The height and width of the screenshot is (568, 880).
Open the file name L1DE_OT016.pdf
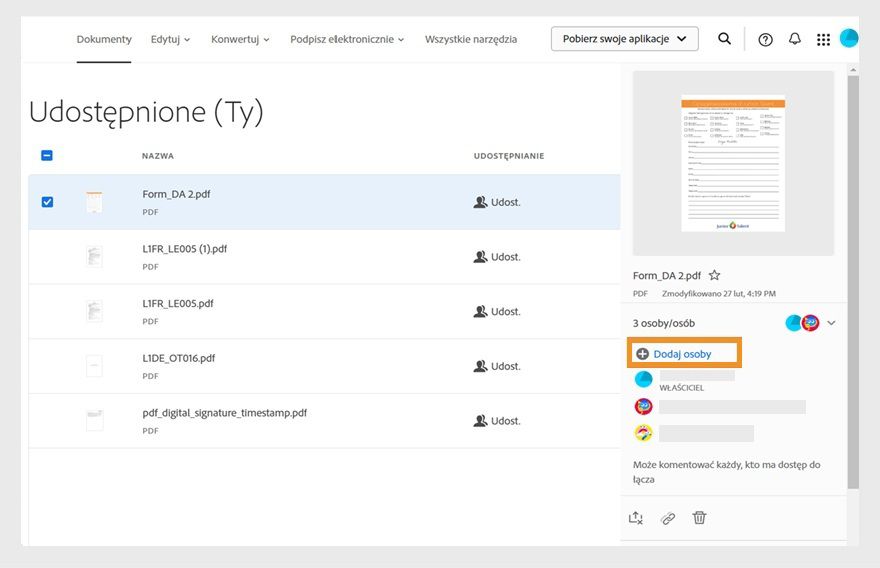(x=178, y=358)
